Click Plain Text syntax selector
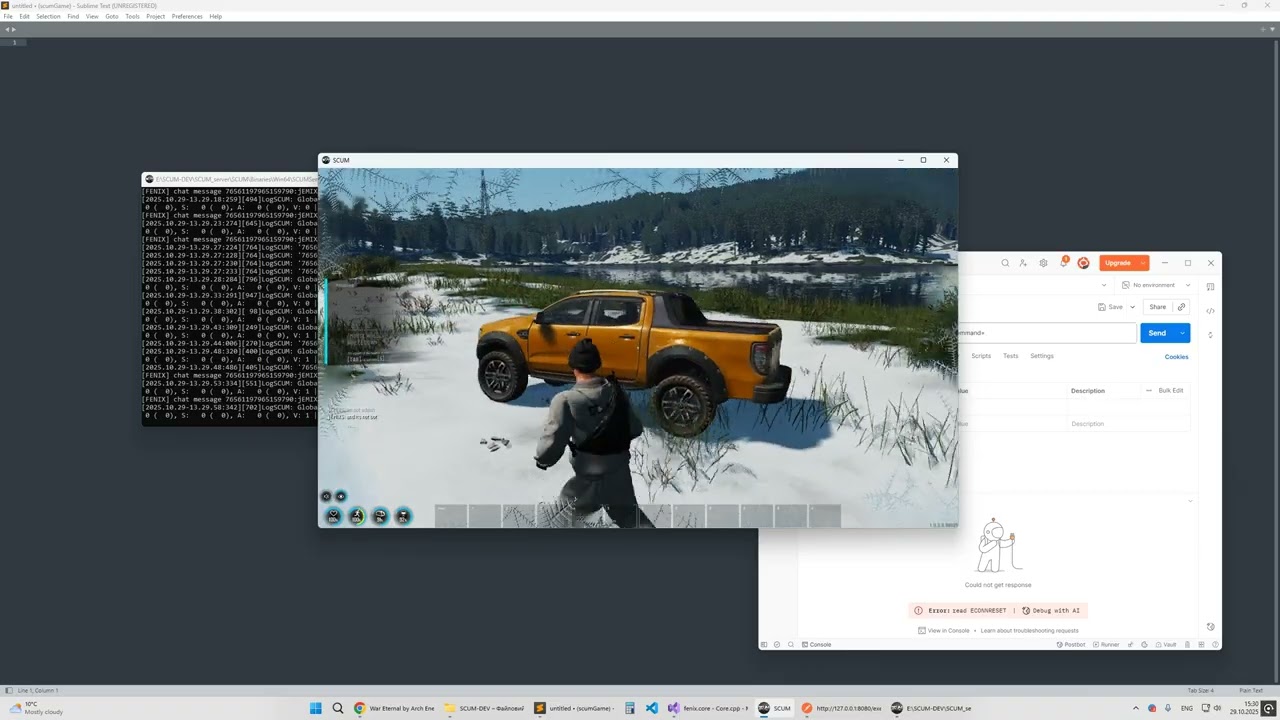 point(1251,690)
